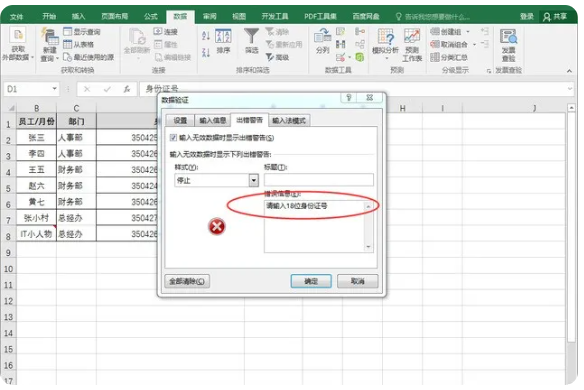This screenshot has height=390, width=584.
Task: Click 显示查询 (Show Queries) in ribbon
Action: pos(82,32)
